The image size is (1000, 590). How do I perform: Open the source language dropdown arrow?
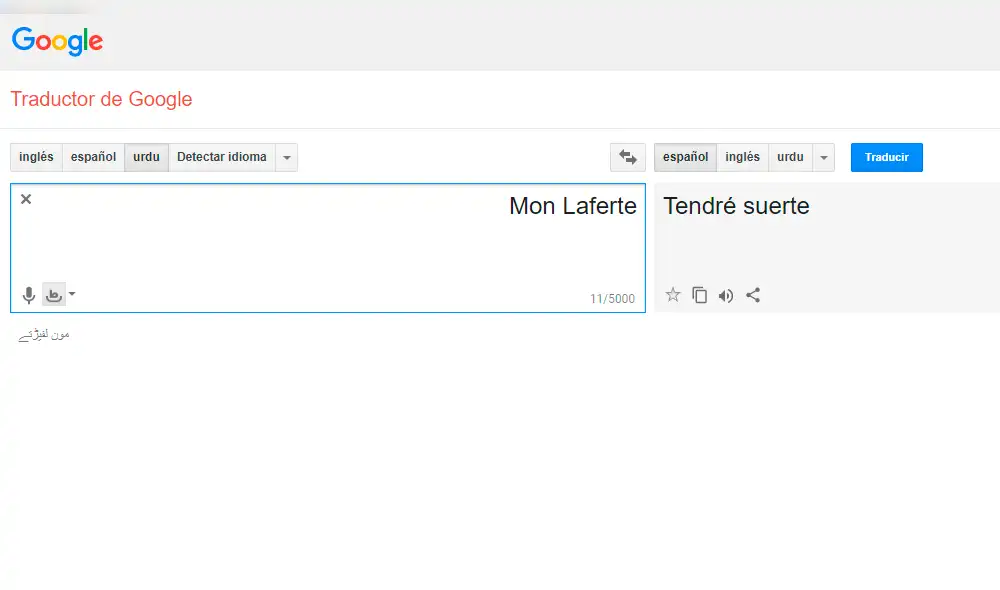(x=287, y=157)
